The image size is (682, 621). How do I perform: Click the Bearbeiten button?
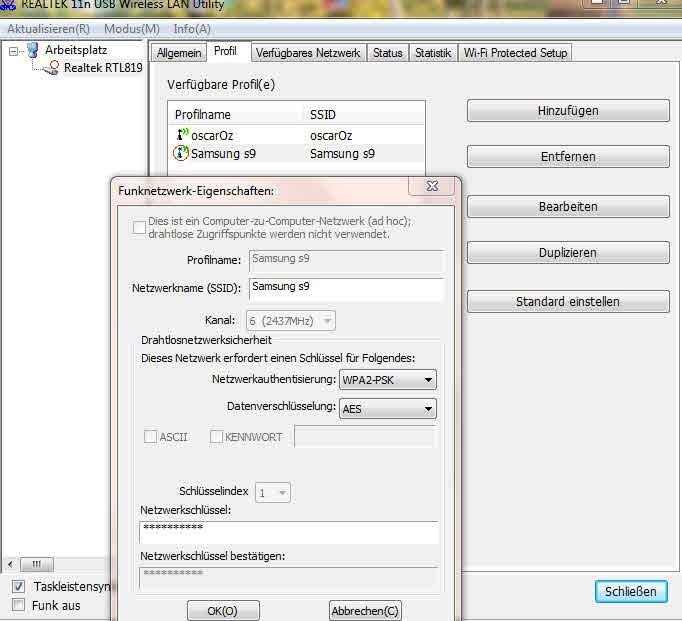click(x=568, y=207)
